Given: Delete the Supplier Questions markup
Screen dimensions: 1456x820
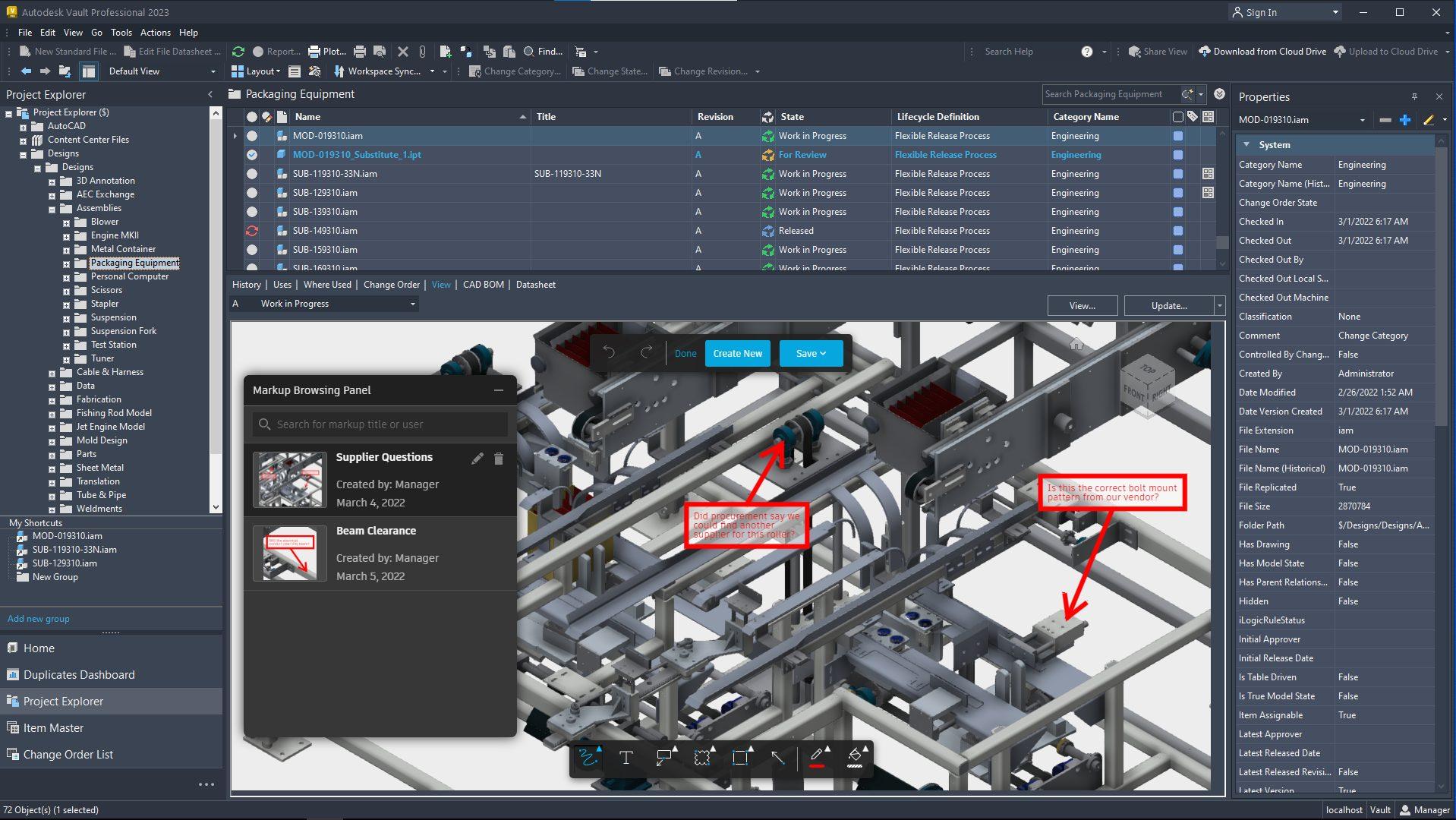Looking at the screenshot, I should click(x=499, y=459).
